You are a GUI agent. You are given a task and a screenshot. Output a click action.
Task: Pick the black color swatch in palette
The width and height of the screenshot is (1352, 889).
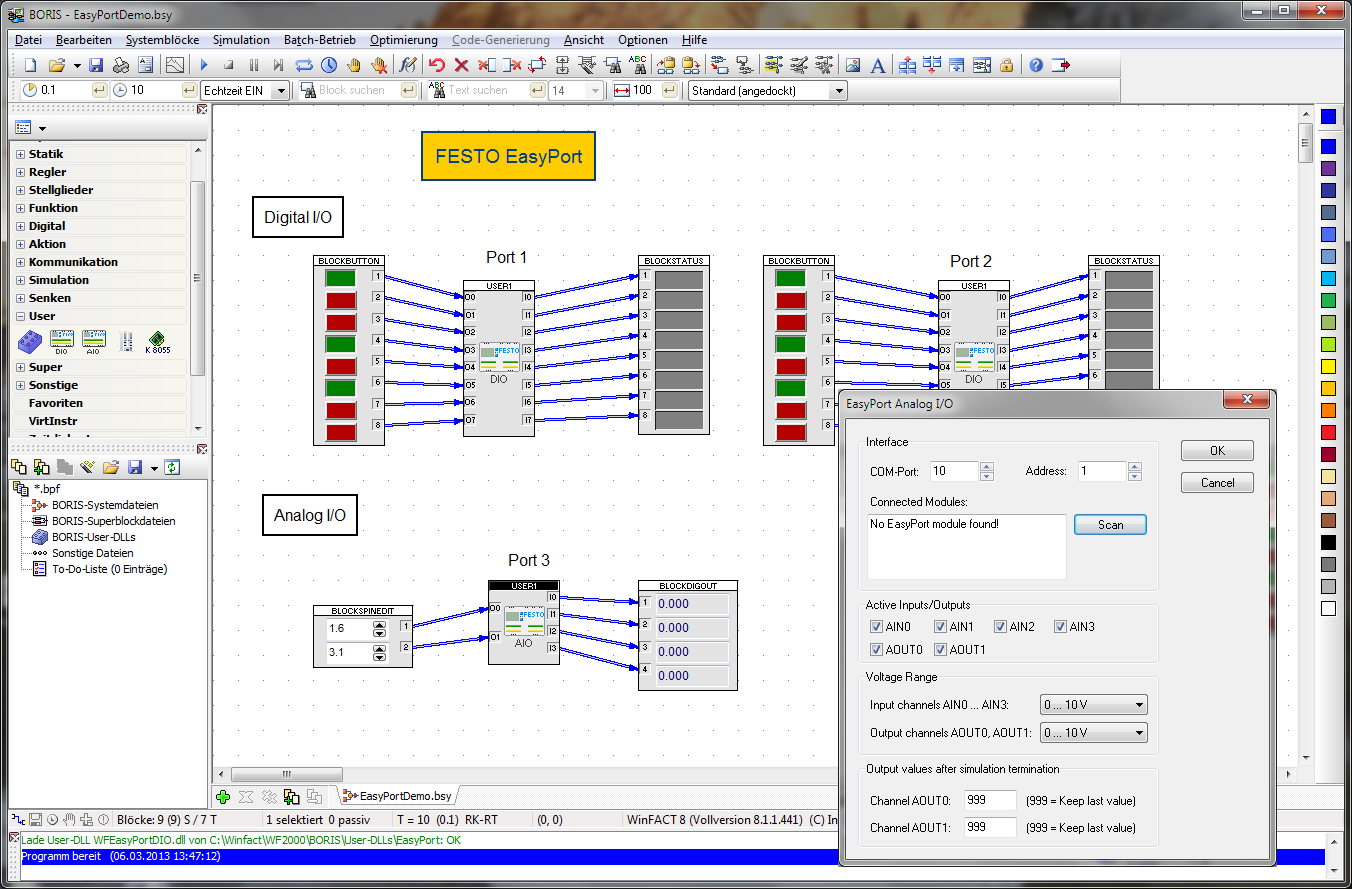1328,542
